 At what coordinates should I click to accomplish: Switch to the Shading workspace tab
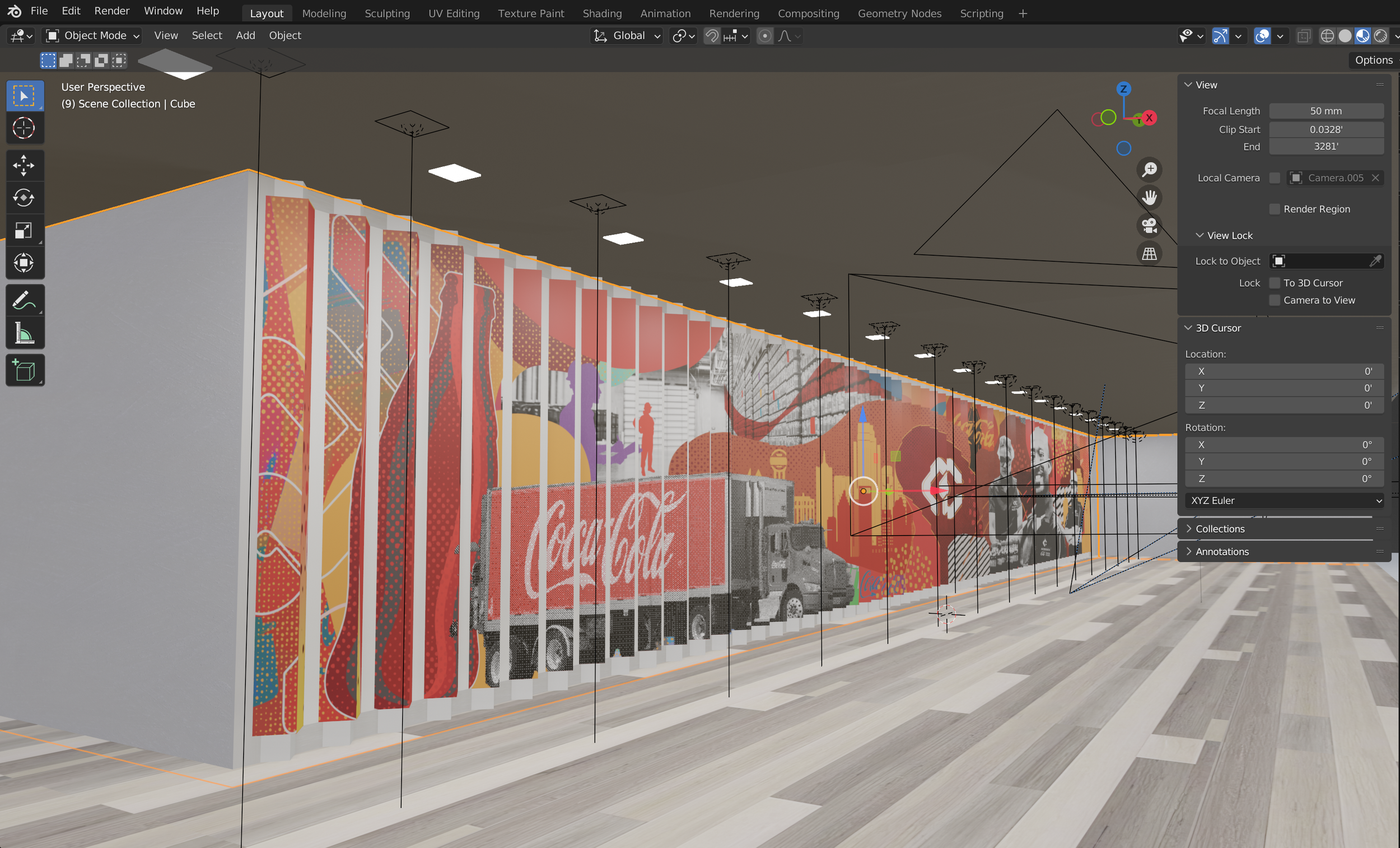(x=602, y=13)
